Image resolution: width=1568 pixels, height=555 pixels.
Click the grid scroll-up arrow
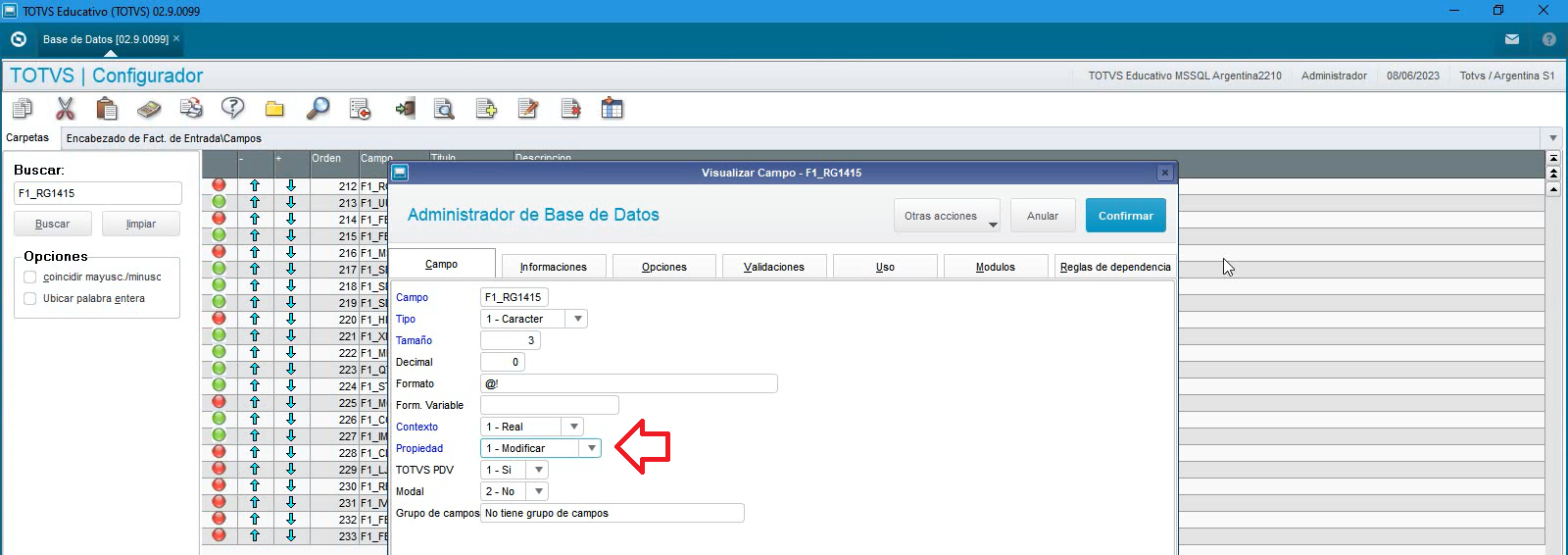1553,189
